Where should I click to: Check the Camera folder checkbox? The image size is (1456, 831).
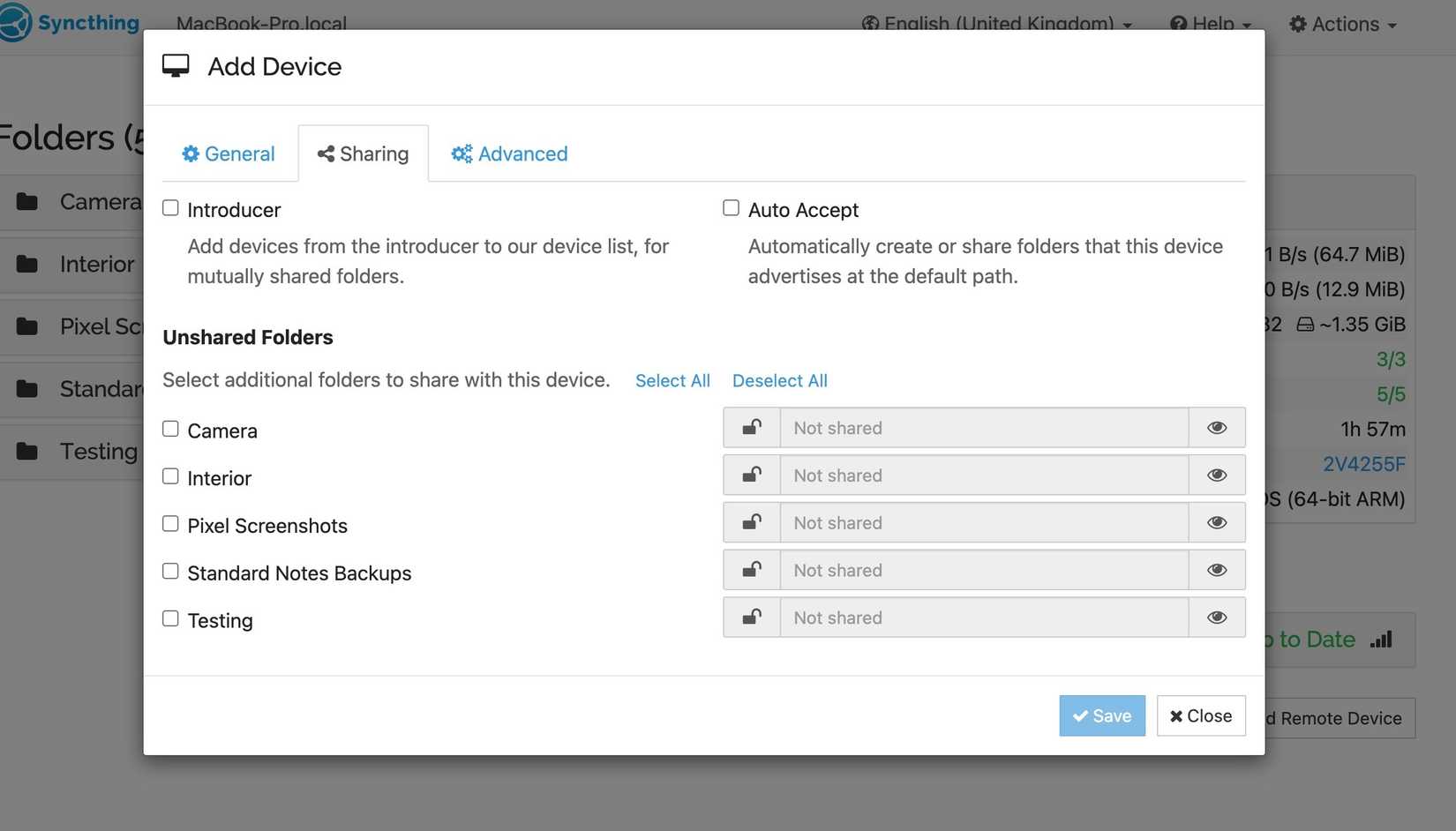tap(170, 429)
